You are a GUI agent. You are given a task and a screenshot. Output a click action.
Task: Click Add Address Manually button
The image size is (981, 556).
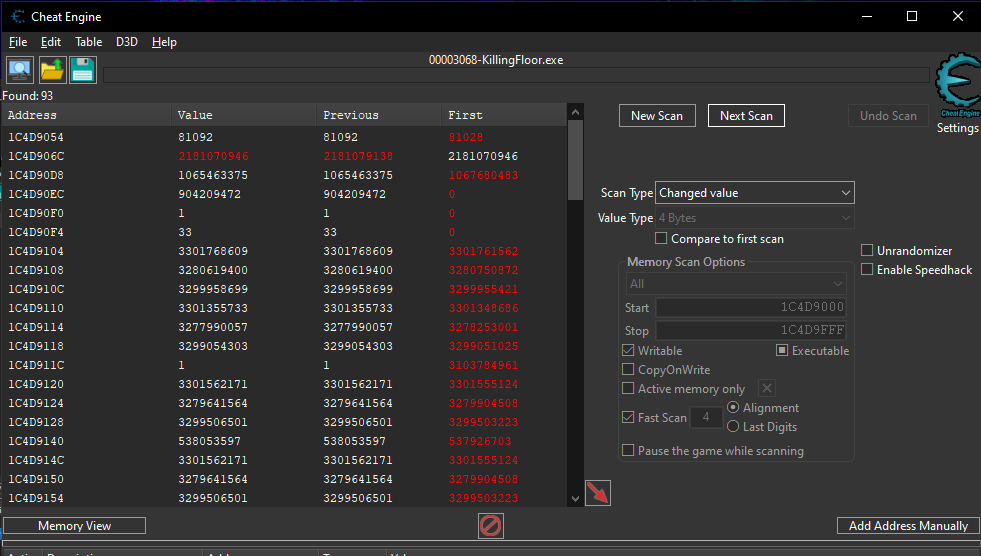pos(908,526)
